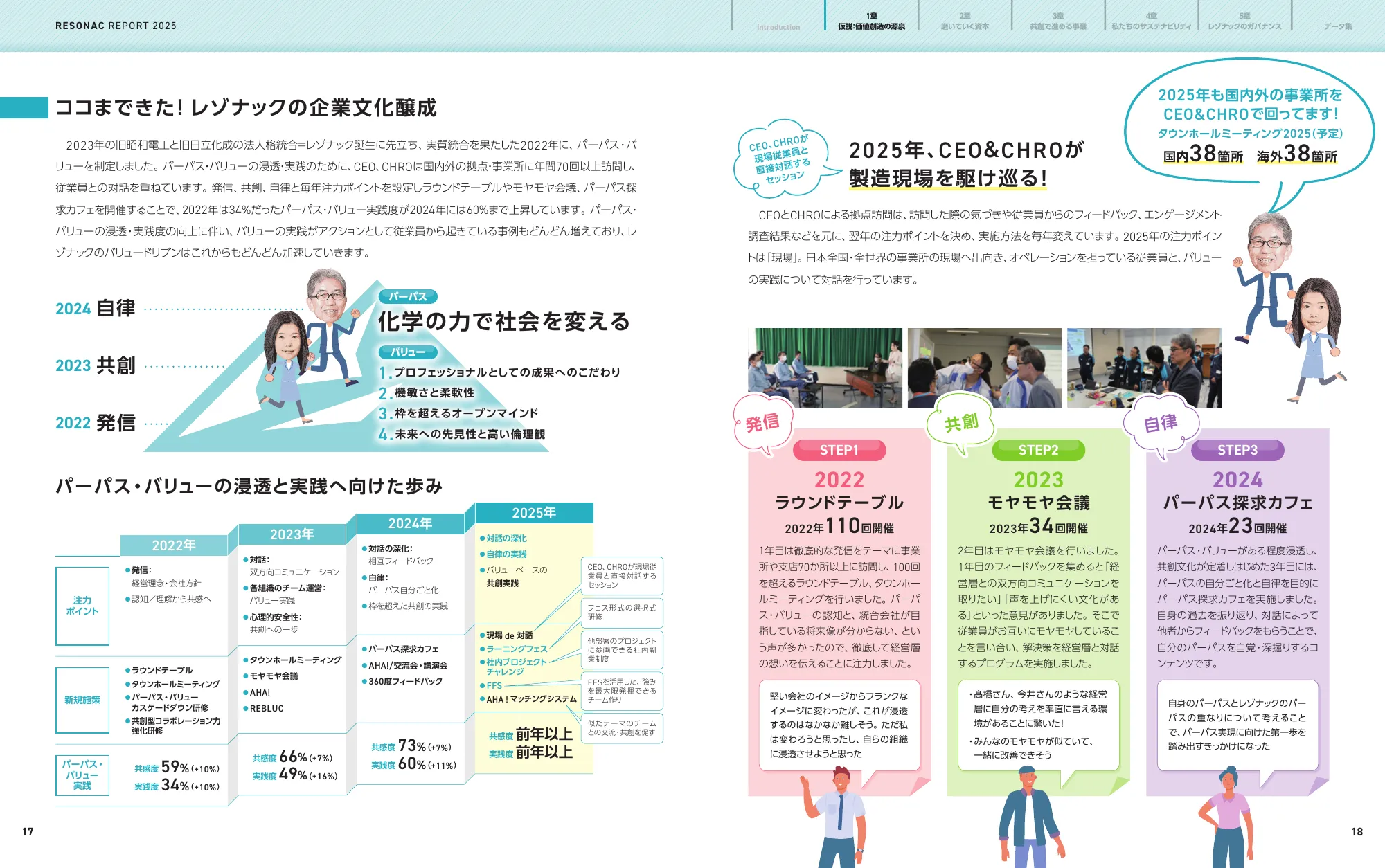This screenshot has width=1385, height=868.
Task: Click the RESONAC REPORT 2025 header title
Action: click(x=116, y=26)
